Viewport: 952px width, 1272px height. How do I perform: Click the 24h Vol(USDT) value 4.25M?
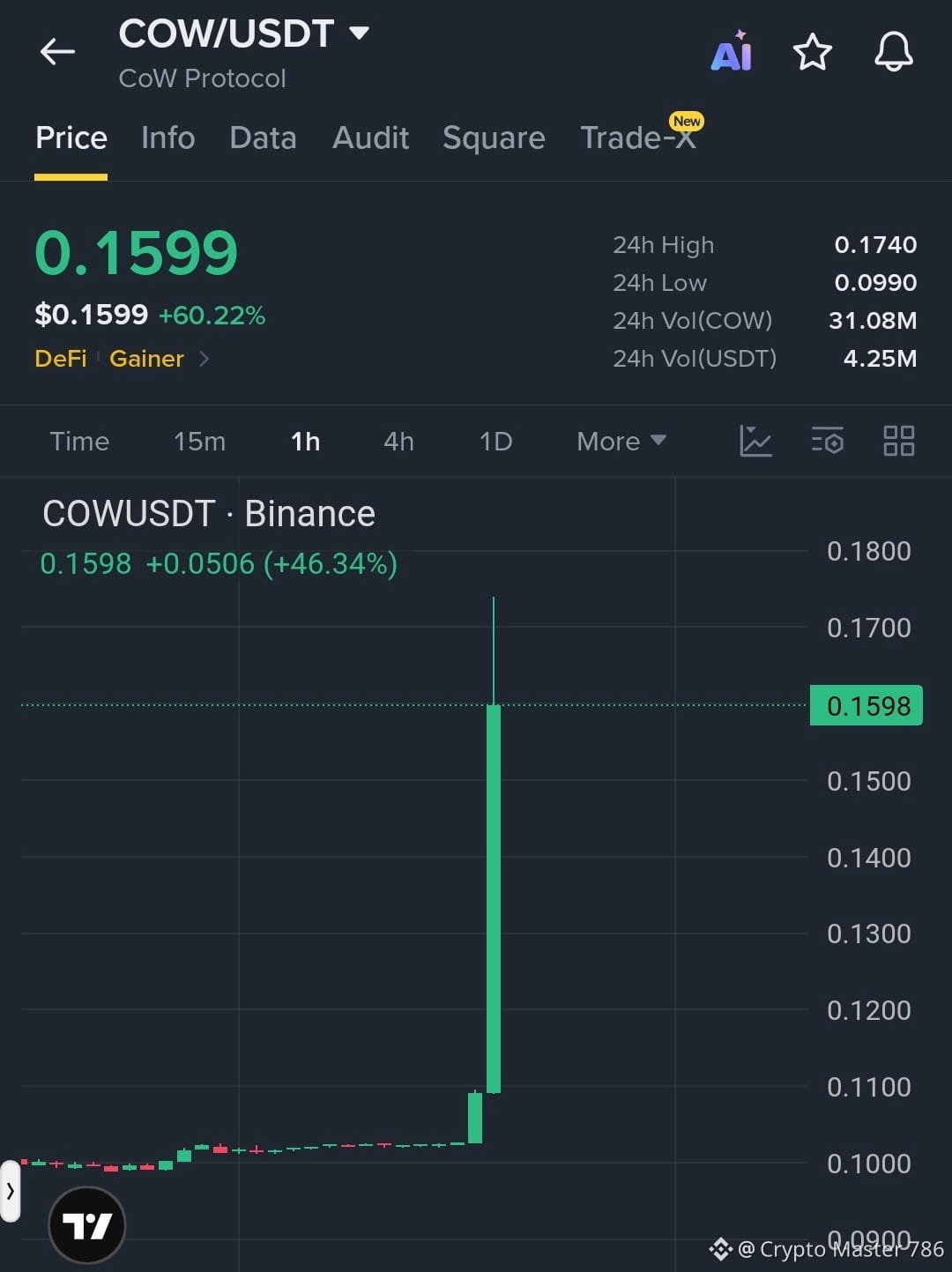click(880, 359)
